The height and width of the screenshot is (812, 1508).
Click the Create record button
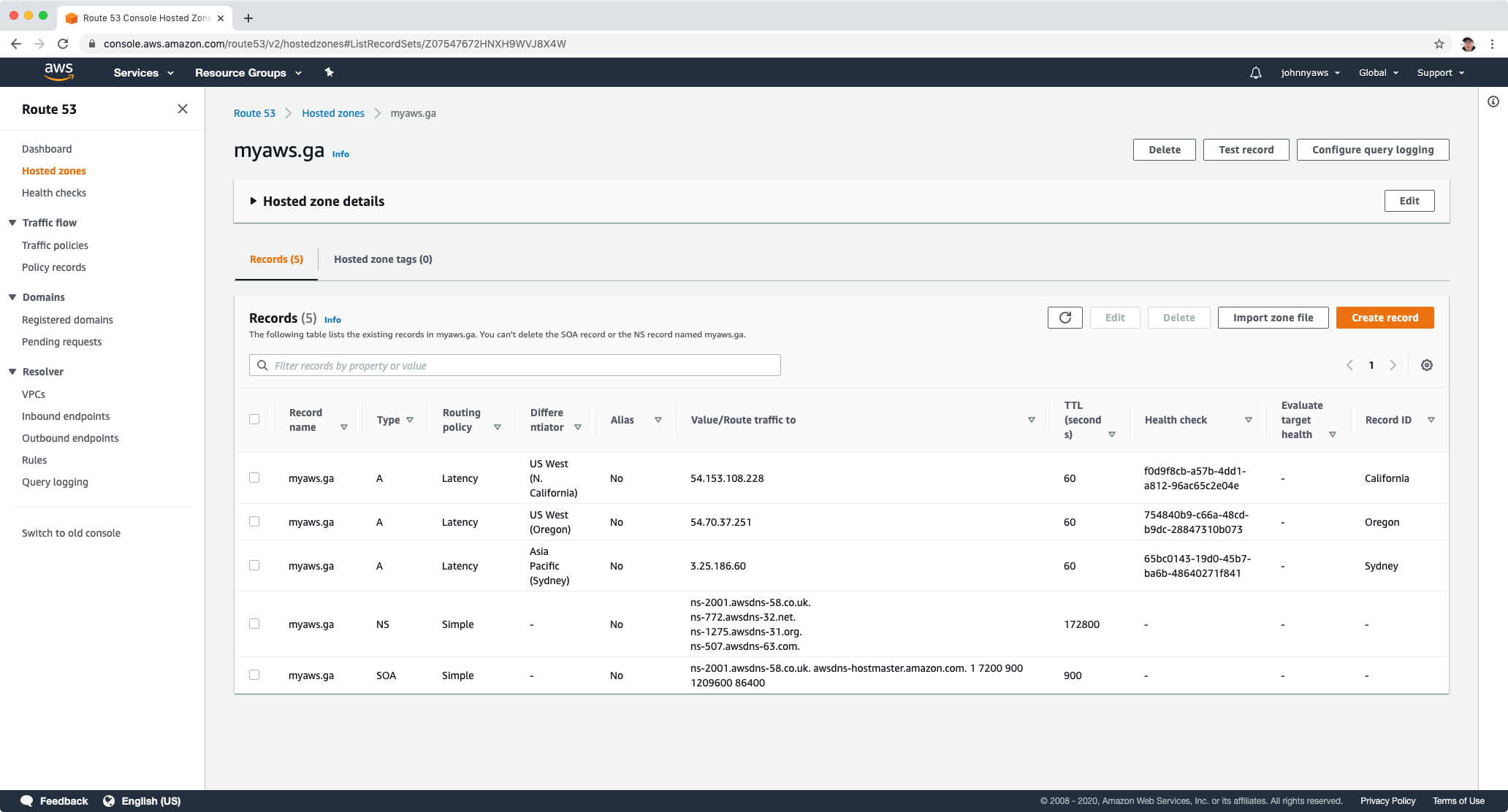(x=1385, y=318)
